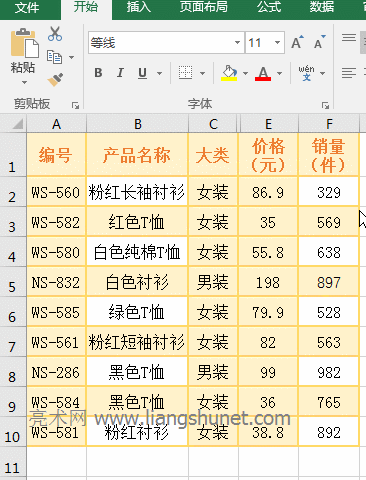Select cell 绿色T恤
The height and width of the screenshot is (480, 366).
tap(137, 312)
